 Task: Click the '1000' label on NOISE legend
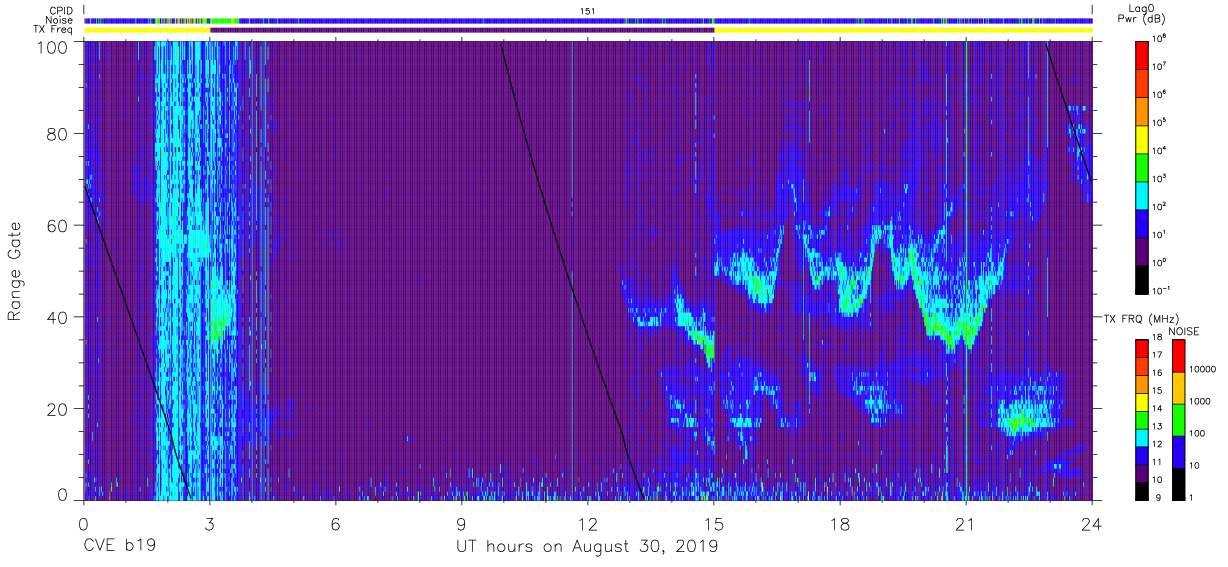click(x=1201, y=402)
